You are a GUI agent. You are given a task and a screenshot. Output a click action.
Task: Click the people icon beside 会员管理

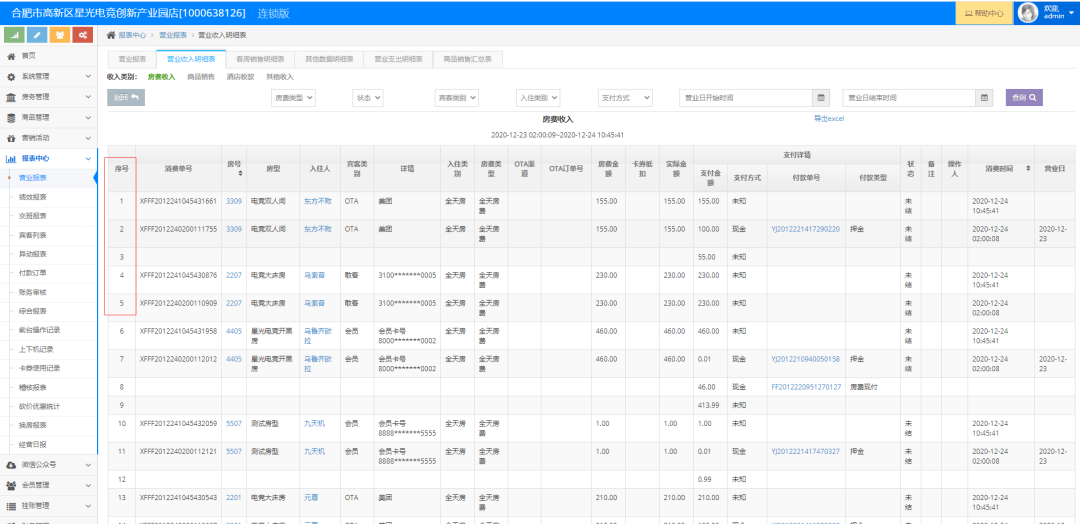click(x=11, y=485)
